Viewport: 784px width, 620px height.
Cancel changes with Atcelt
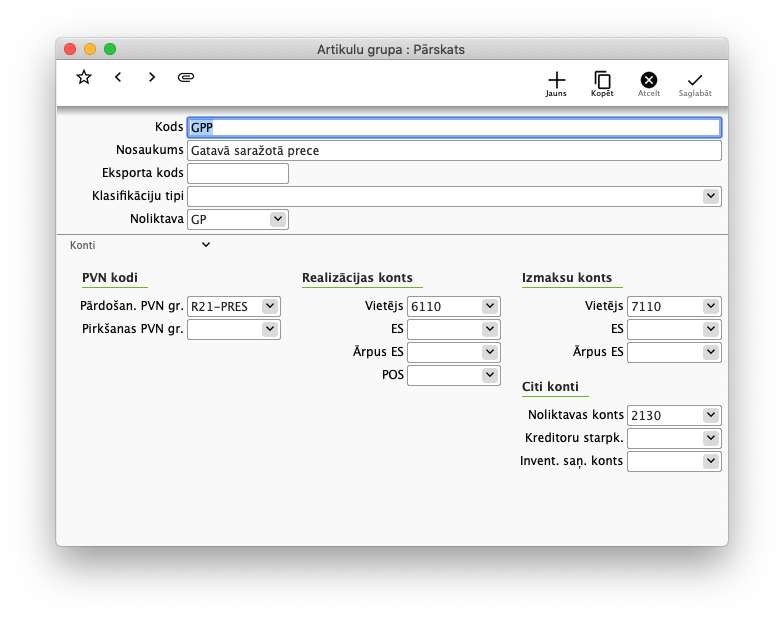(x=648, y=84)
